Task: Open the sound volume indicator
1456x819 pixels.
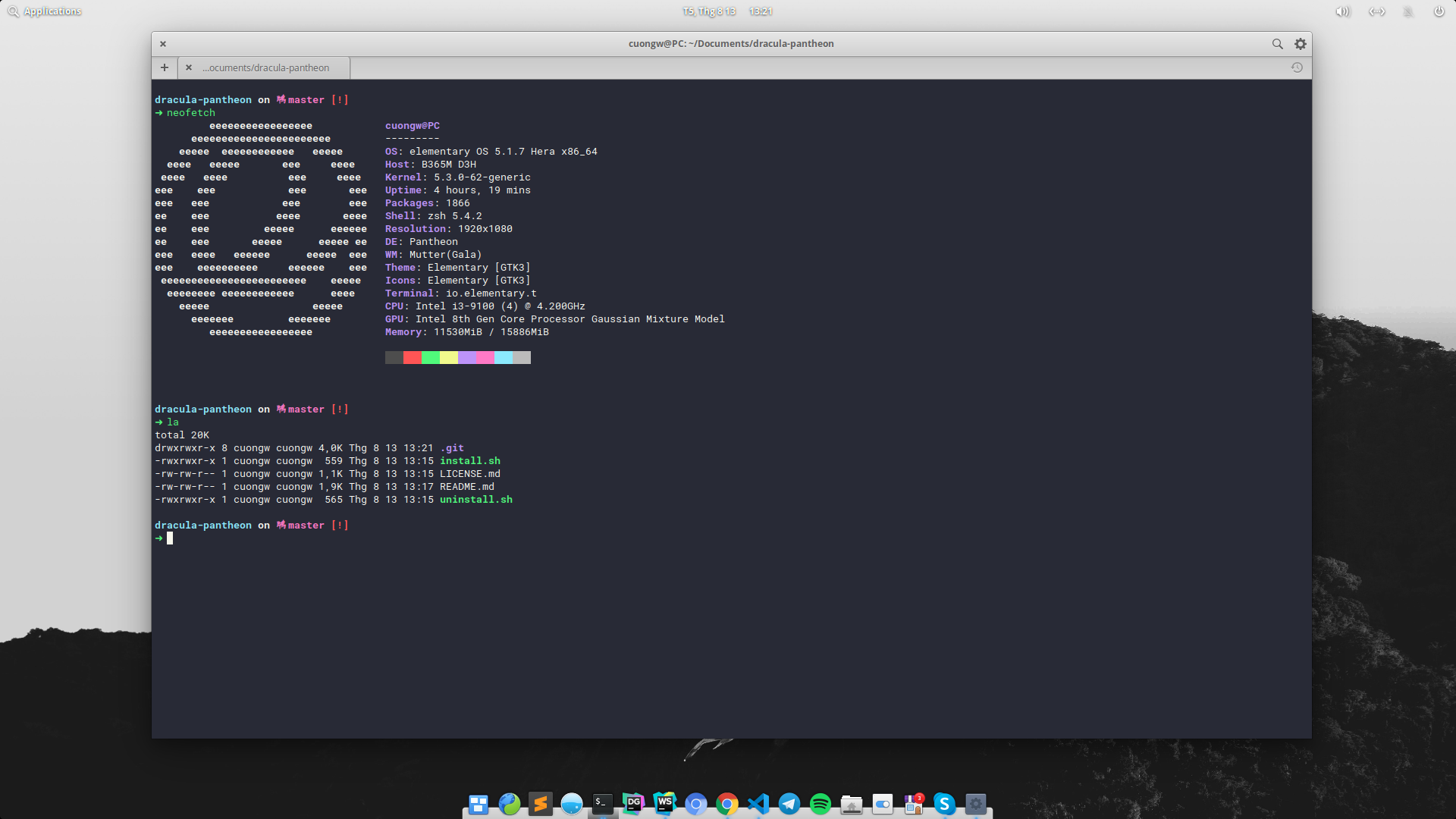Action: tap(1342, 11)
